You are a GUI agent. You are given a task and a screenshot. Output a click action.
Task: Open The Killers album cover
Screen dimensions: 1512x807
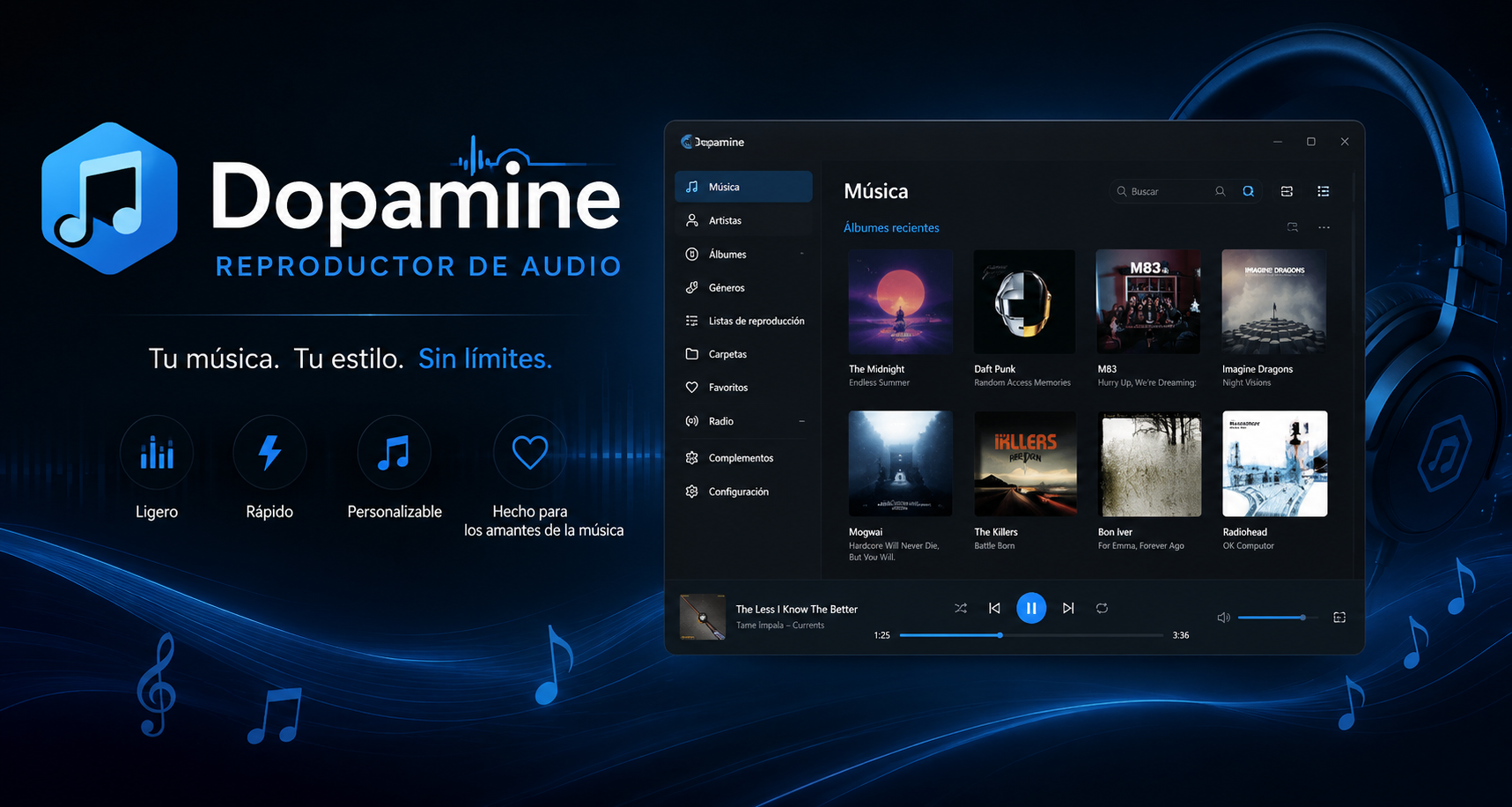1025,463
